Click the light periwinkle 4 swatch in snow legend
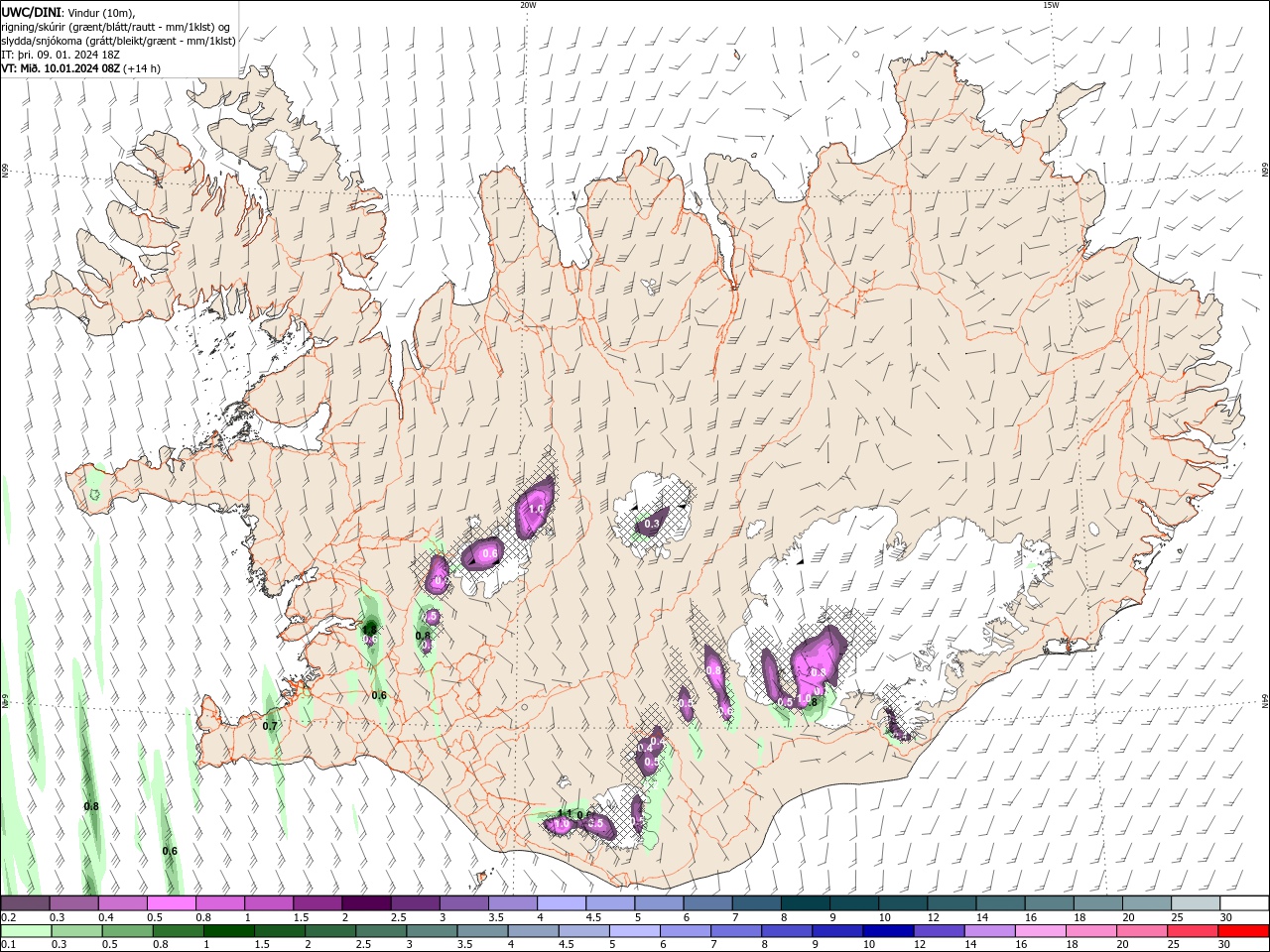The height and width of the screenshot is (952, 1270). 562,902
